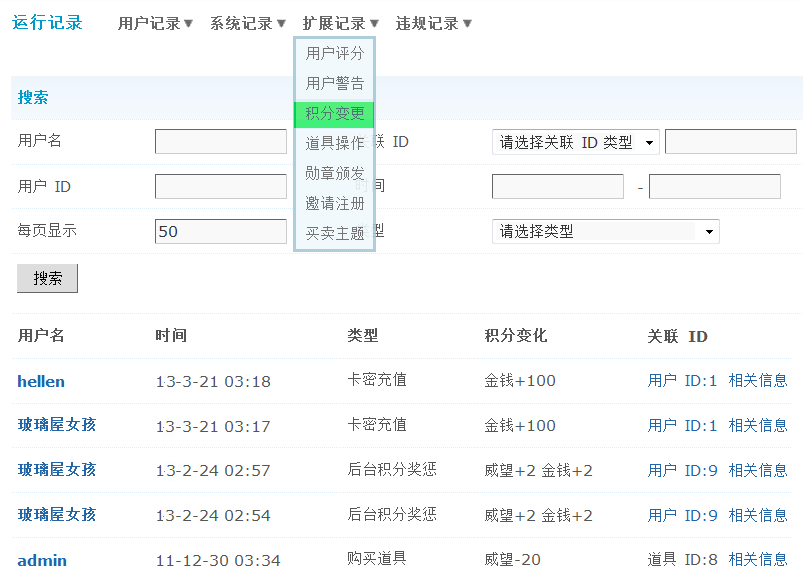Click the 每页显示 field showing 50
The height and width of the screenshot is (579, 803).
[x=220, y=231]
